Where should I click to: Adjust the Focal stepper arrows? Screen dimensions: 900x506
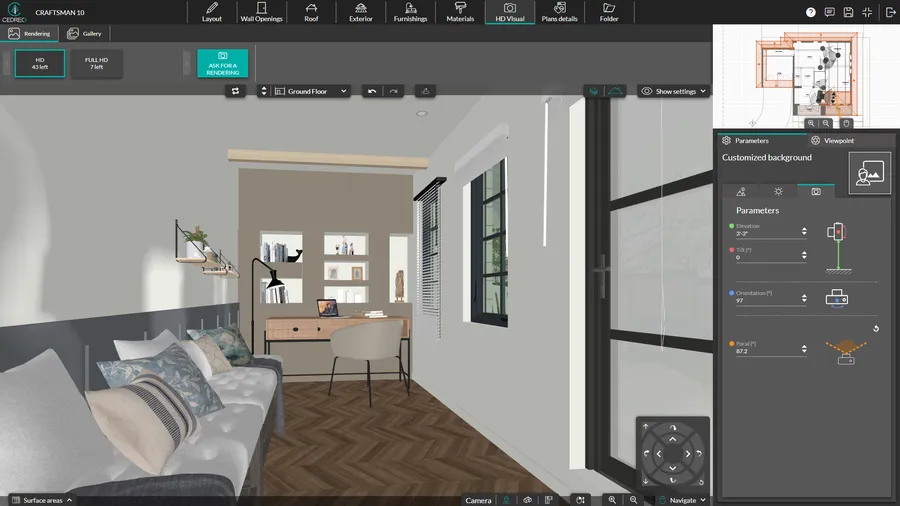coord(804,349)
